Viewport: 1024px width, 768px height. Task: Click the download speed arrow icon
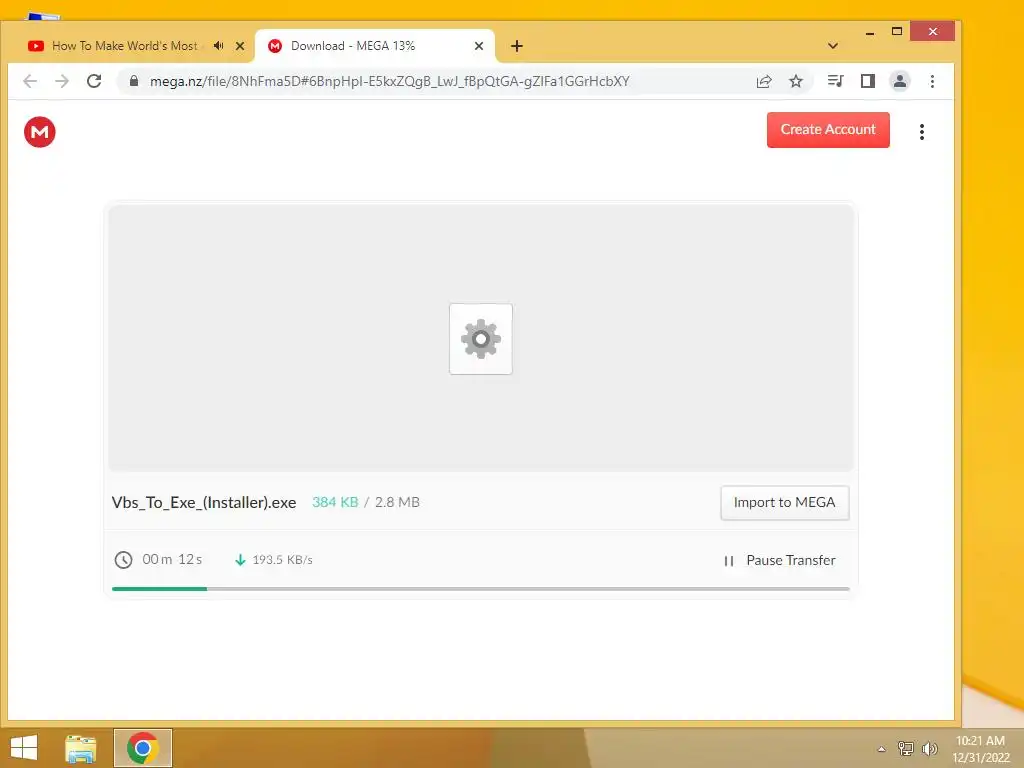240,560
